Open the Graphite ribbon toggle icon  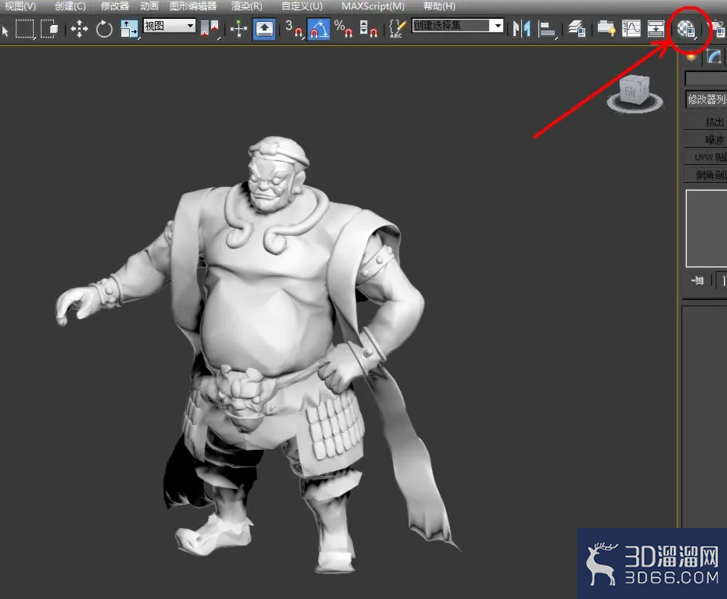coord(606,29)
